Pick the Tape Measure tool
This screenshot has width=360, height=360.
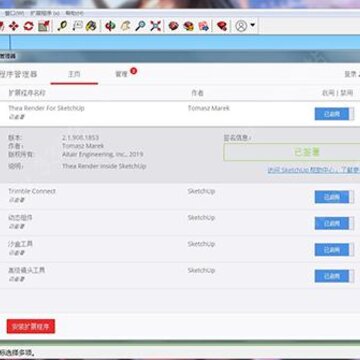pos(62,26)
